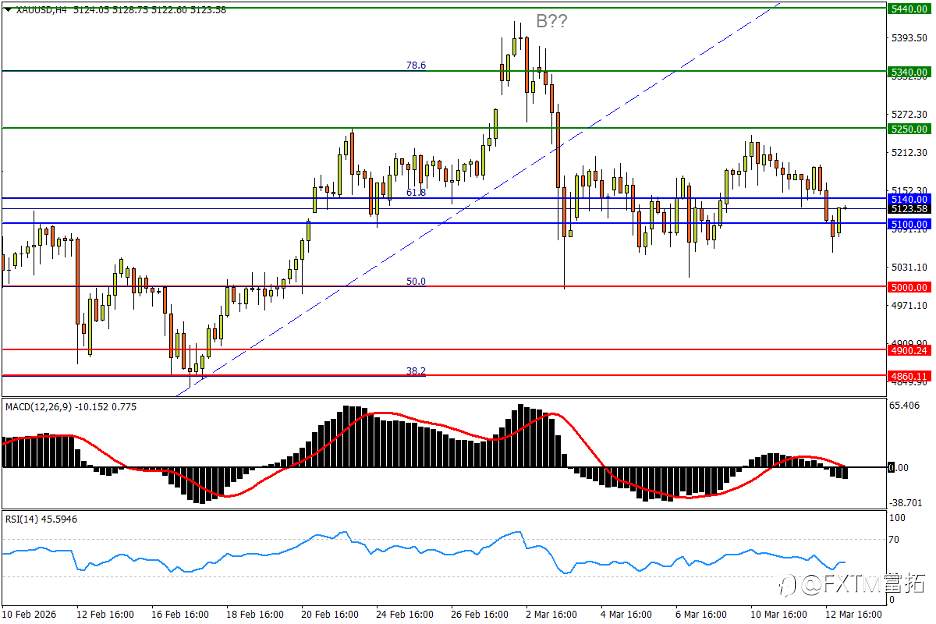The image size is (936, 624).
Task: Click the 38.2 Fibonacci level label
Action: tap(416, 371)
